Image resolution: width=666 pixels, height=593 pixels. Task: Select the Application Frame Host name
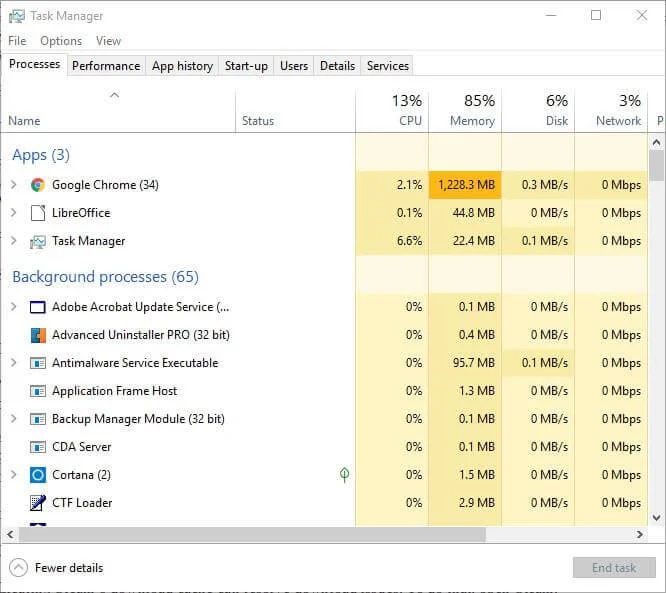(115, 391)
